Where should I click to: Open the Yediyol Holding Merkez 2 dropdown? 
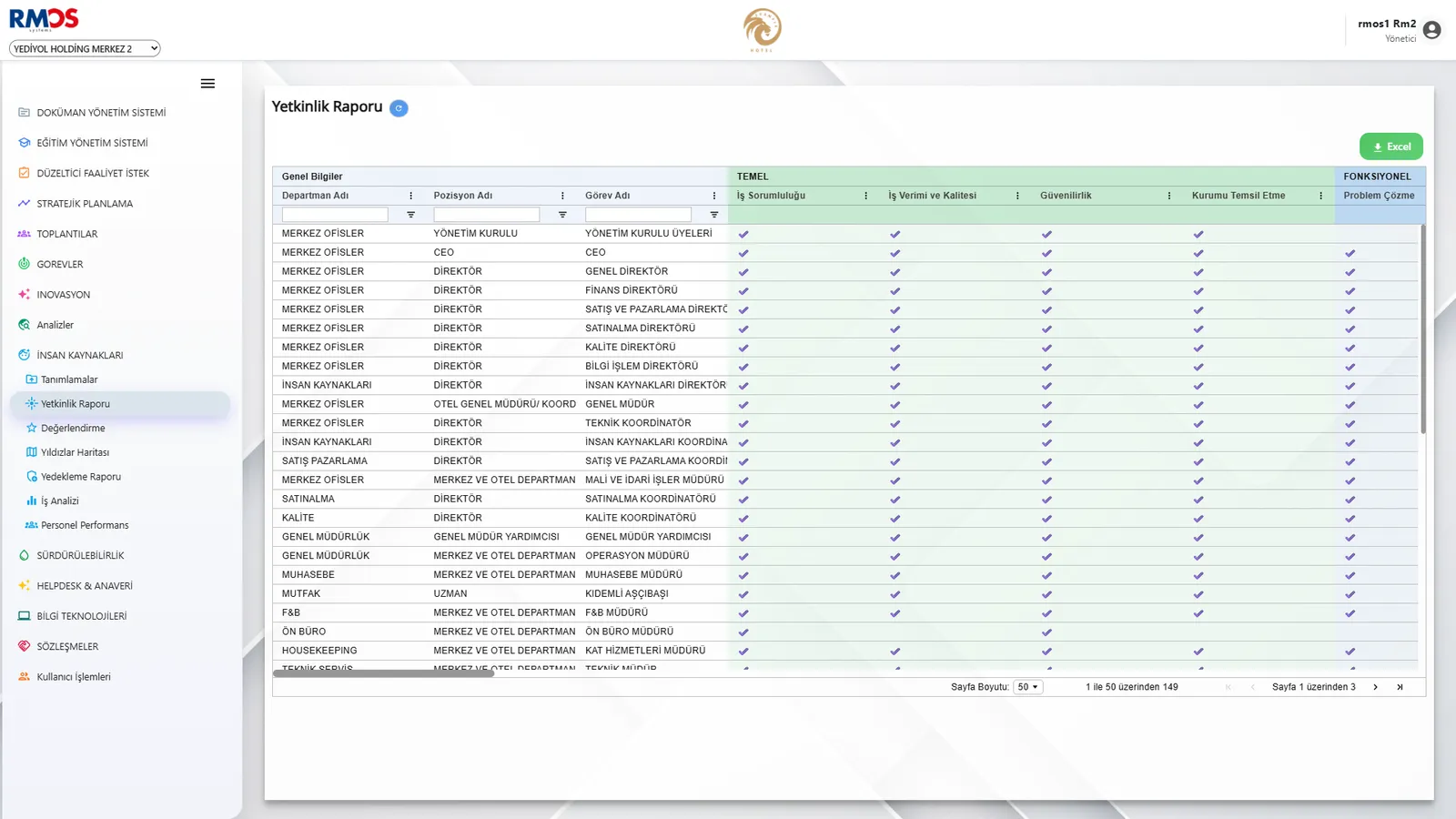click(x=85, y=49)
